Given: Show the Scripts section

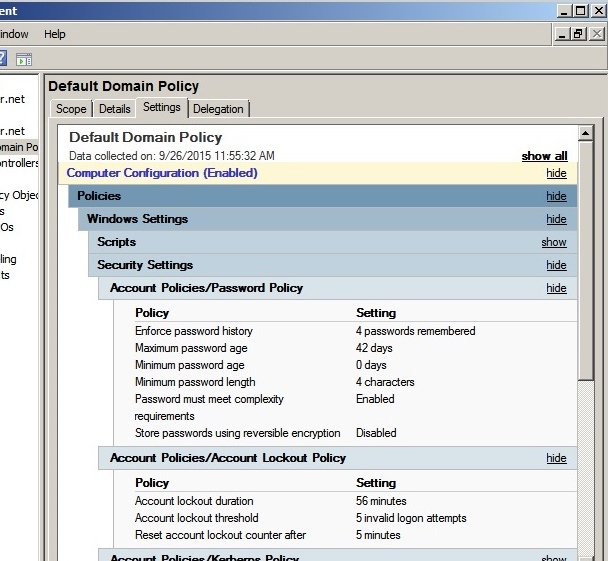Looking at the screenshot, I should coord(554,242).
